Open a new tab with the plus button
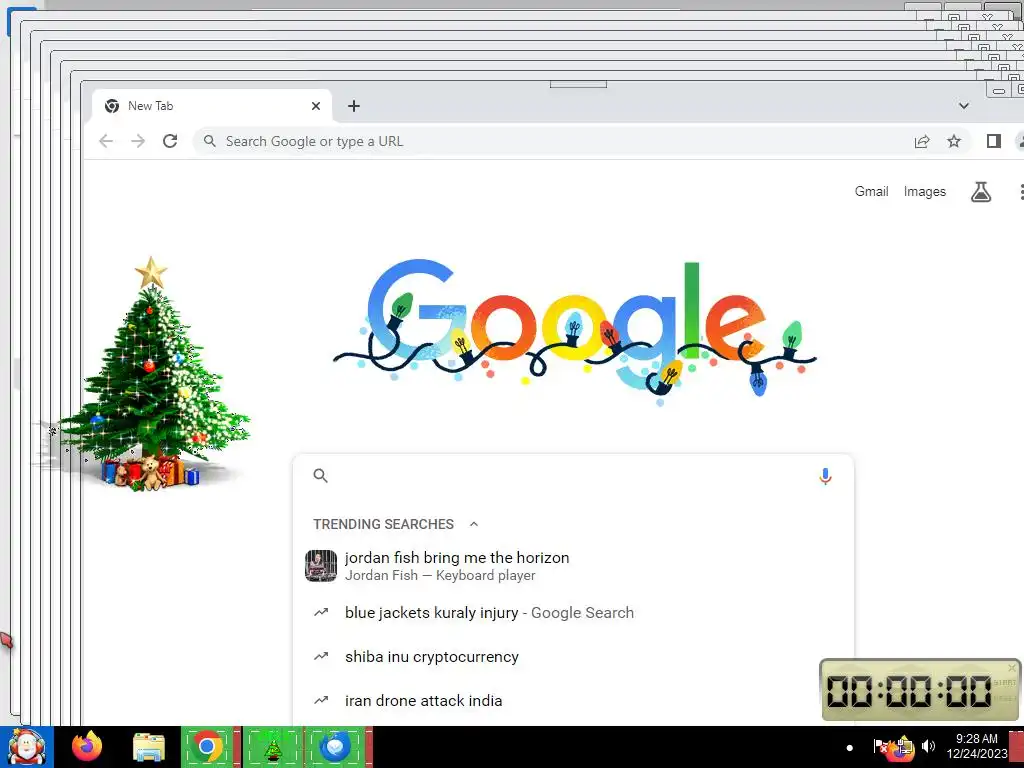 pyautogui.click(x=354, y=106)
